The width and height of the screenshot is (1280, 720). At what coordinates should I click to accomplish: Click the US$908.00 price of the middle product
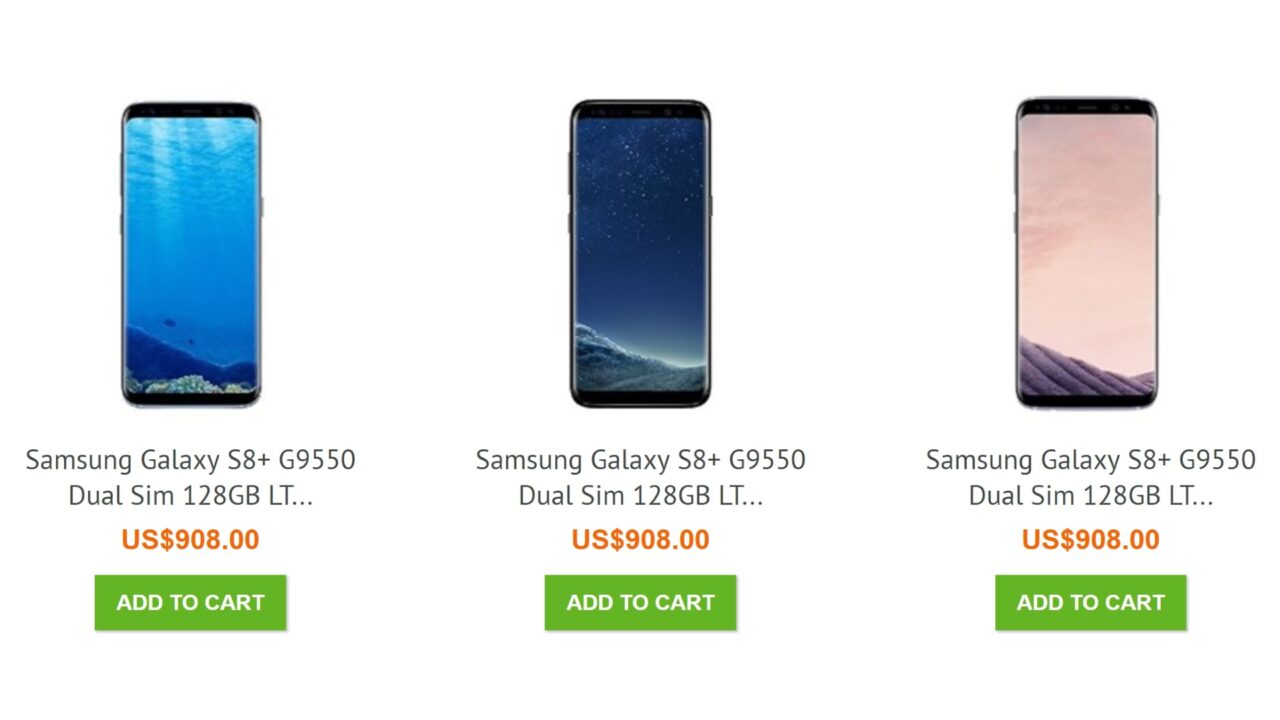pos(640,539)
